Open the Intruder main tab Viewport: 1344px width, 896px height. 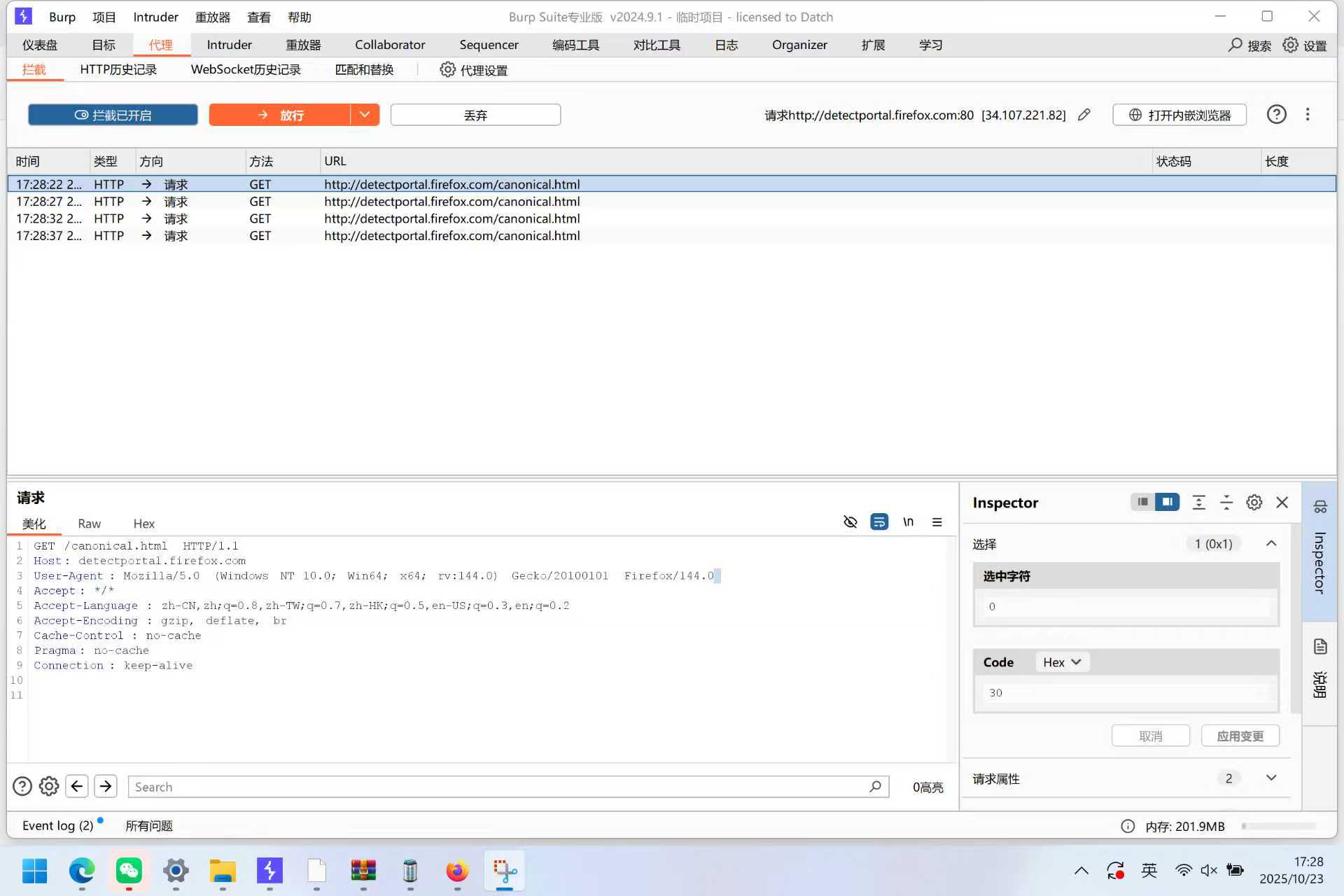click(229, 45)
